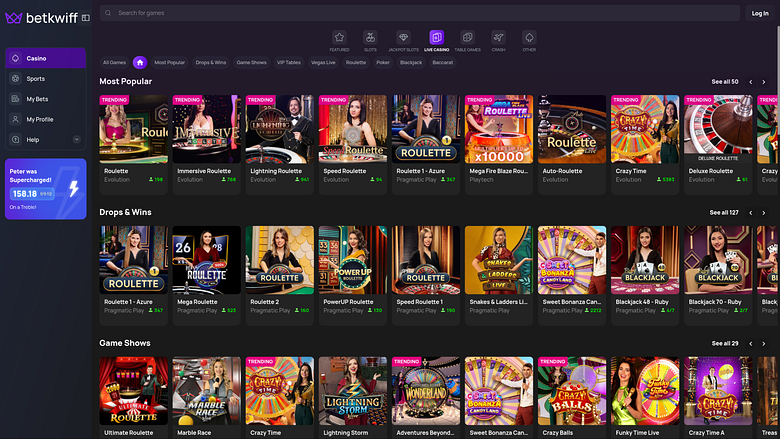Click the Log In button

760,13
